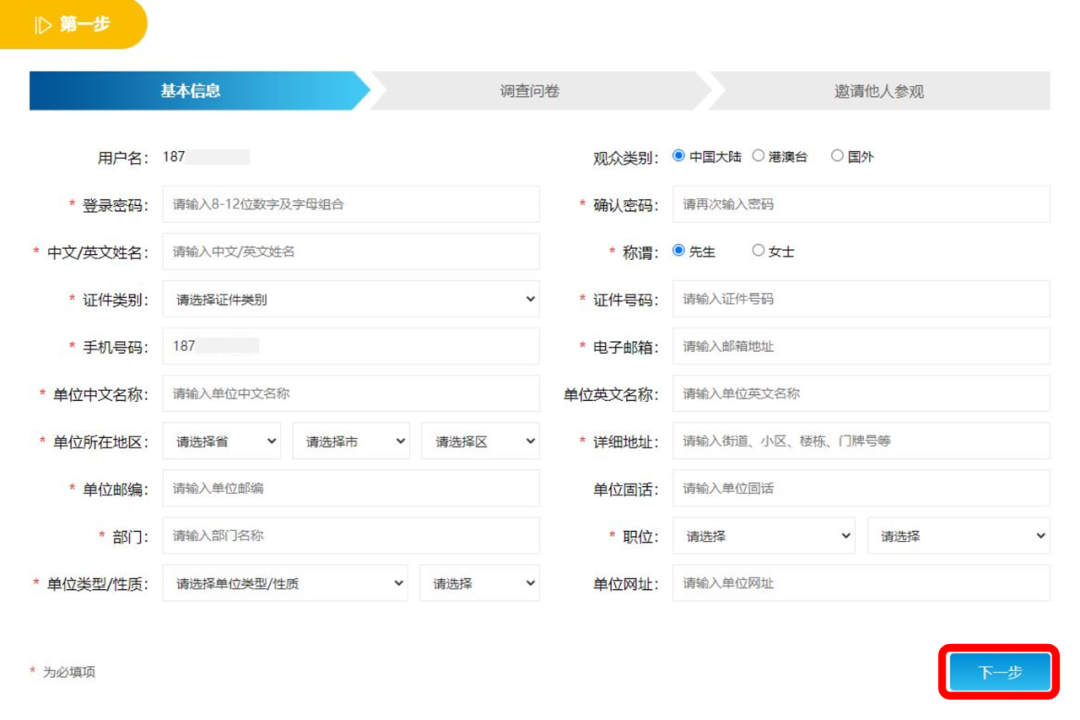Screen dimensions: 1080x720
Task: Pick 先生 as the title
Action: (x=679, y=251)
